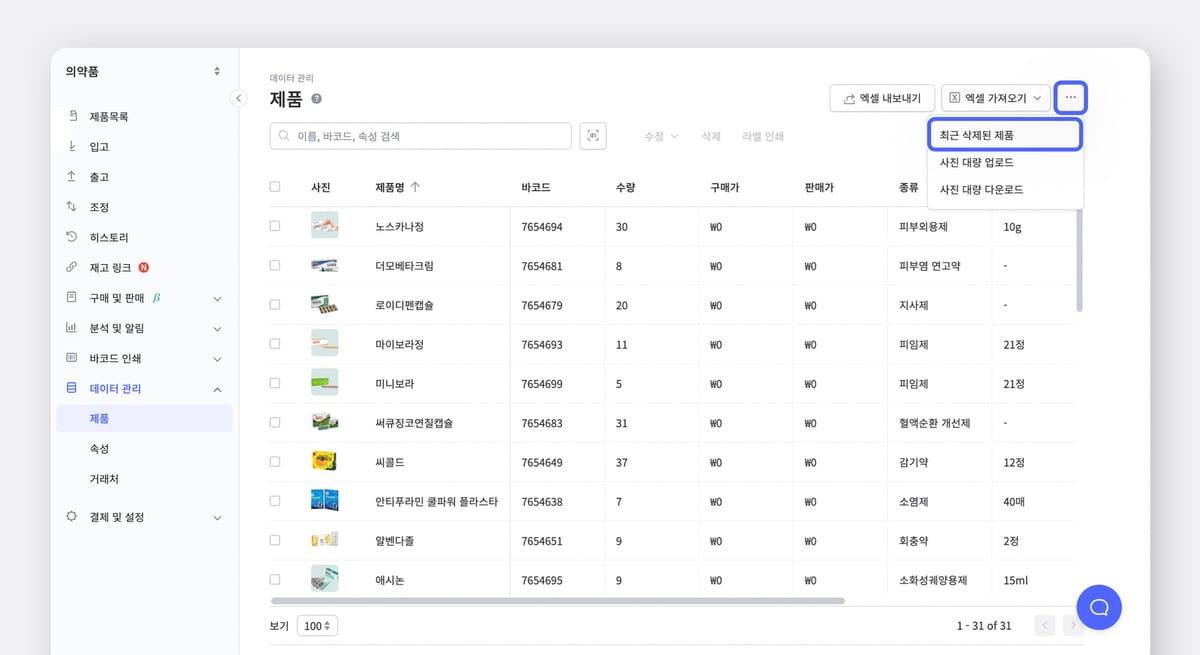The image size is (1200, 655).
Task: Click the product search input field
Action: click(x=421, y=136)
